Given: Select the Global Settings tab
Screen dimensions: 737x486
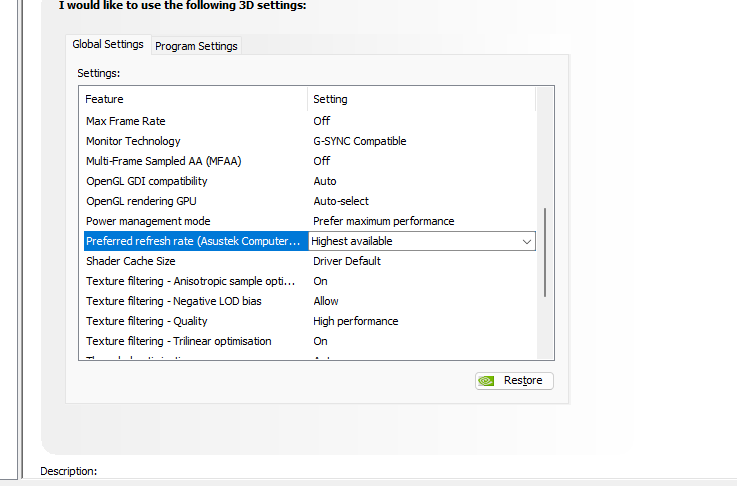Looking at the screenshot, I should pyautogui.click(x=108, y=44).
